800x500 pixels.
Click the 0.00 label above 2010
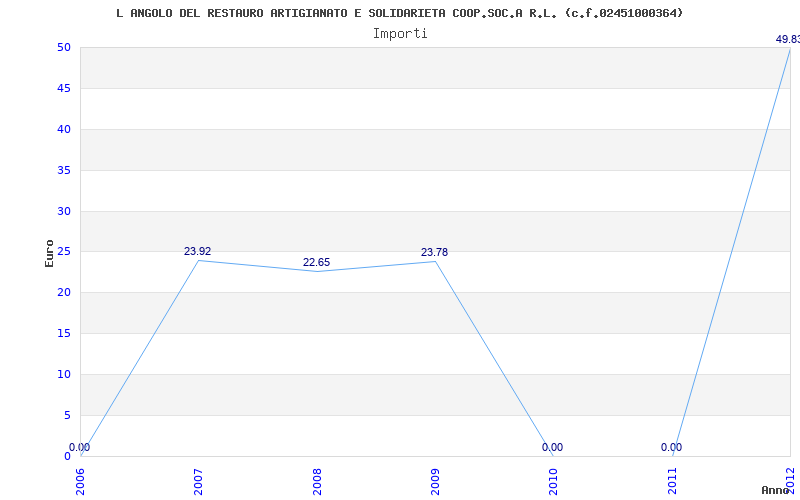(x=553, y=447)
